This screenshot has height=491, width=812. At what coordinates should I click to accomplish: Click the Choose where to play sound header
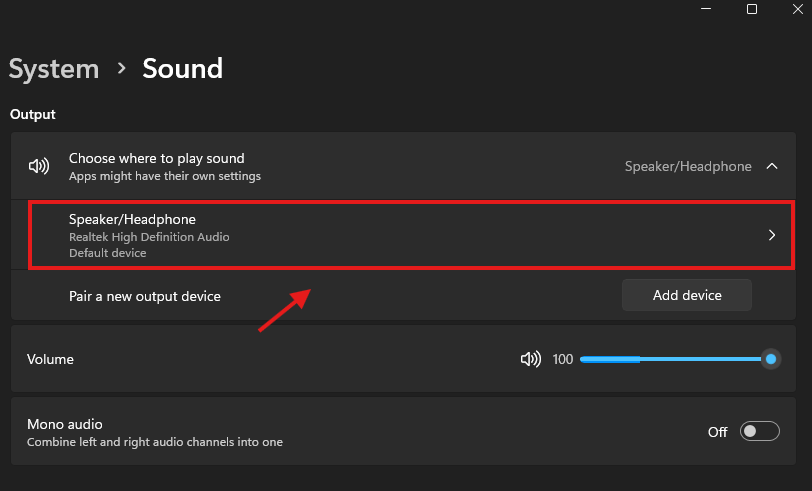point(156,158)
